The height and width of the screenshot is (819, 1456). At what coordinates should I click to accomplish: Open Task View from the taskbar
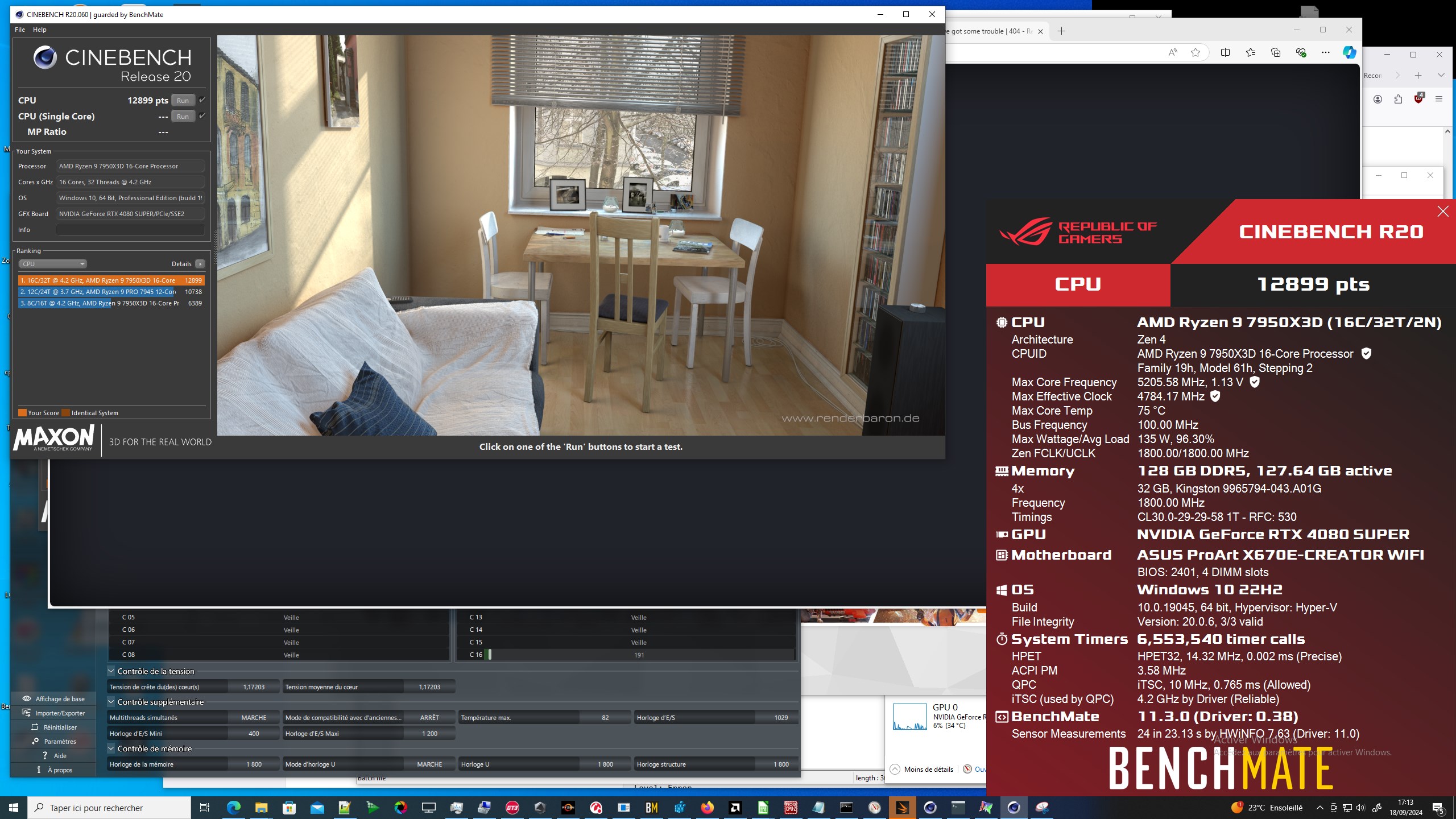pos(205,808)
